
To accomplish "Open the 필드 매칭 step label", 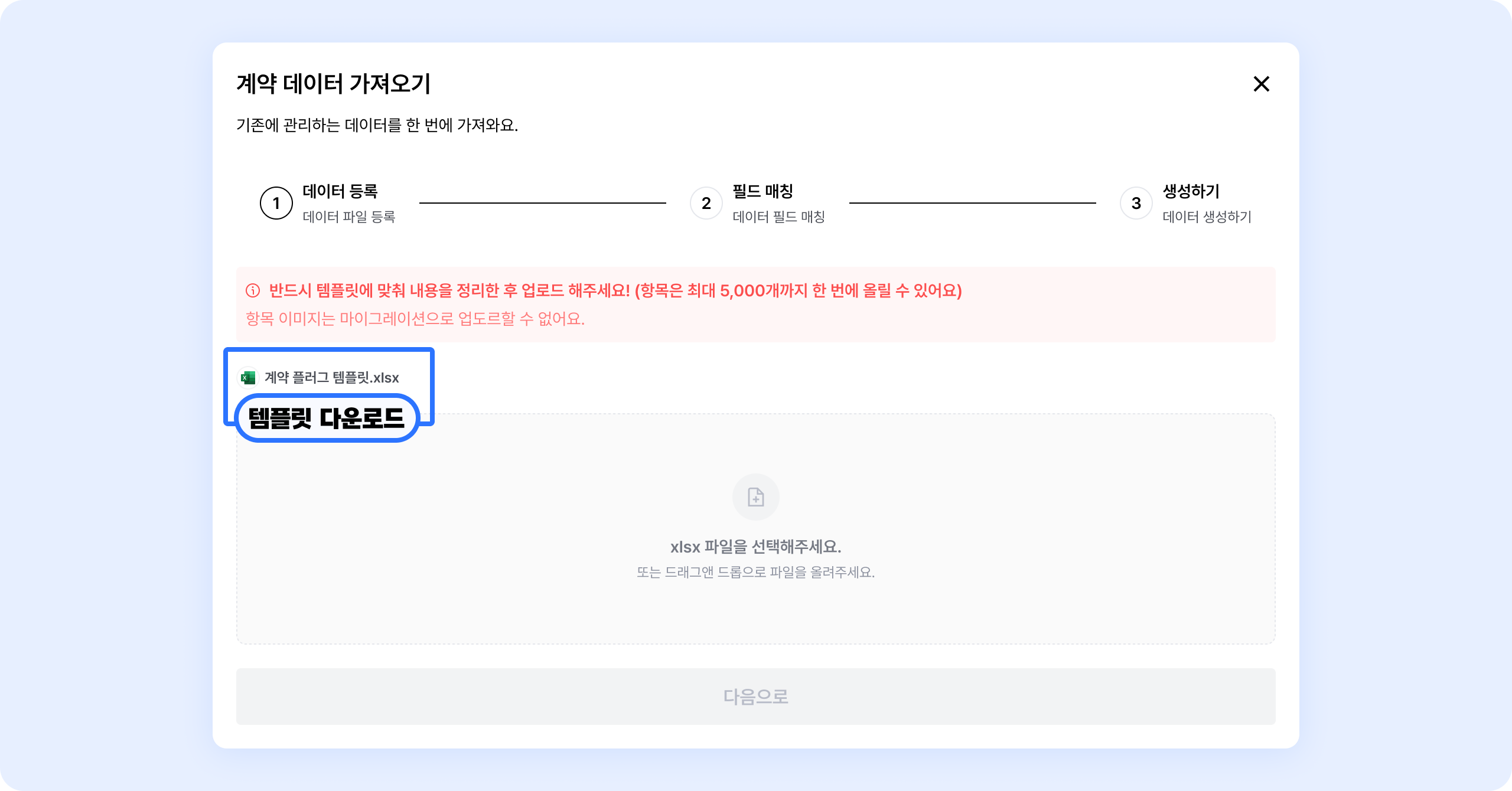I will pos(762,191).
